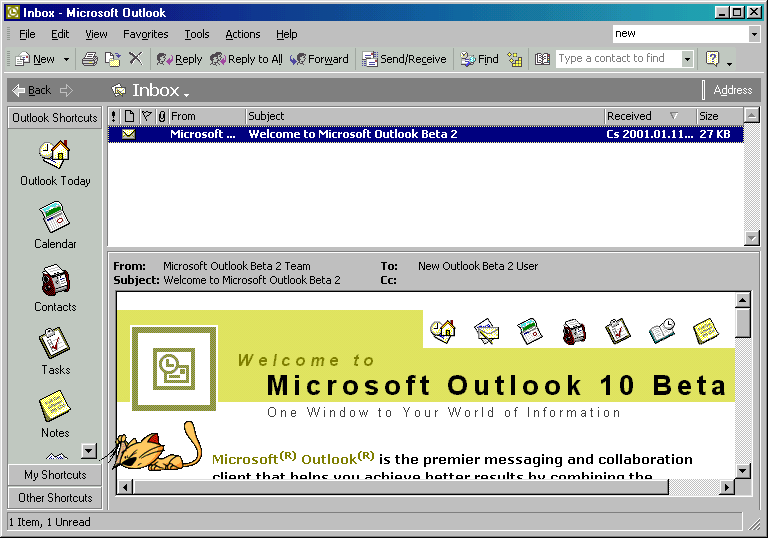Click preview pane vertical scrollbar thumb
The height and width of the screenshot is (538, 768).
pyautogui.click(x=743, y=323)
